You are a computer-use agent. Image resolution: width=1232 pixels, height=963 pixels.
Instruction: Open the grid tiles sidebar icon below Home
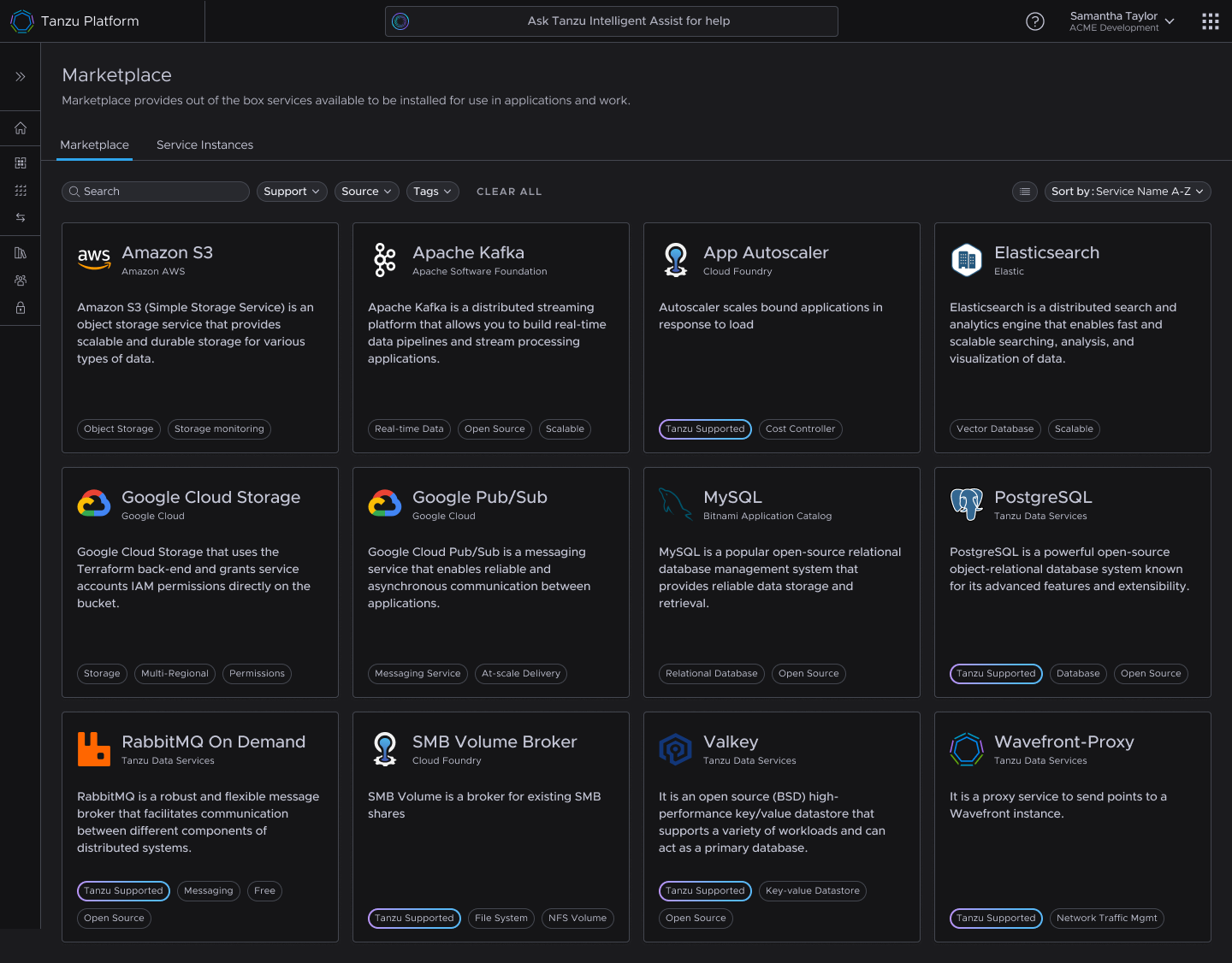pyautogui.click(x=21, y=162)
